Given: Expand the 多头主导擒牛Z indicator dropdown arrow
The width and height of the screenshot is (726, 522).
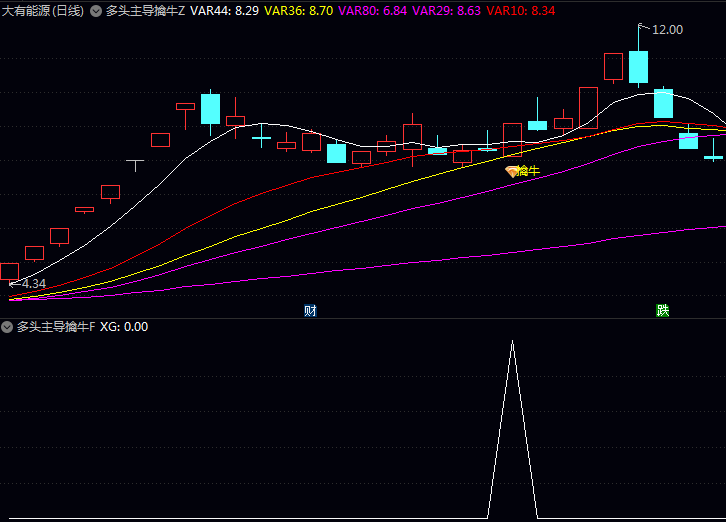Looking at the screenshot, I should click(x=96, y=12).
